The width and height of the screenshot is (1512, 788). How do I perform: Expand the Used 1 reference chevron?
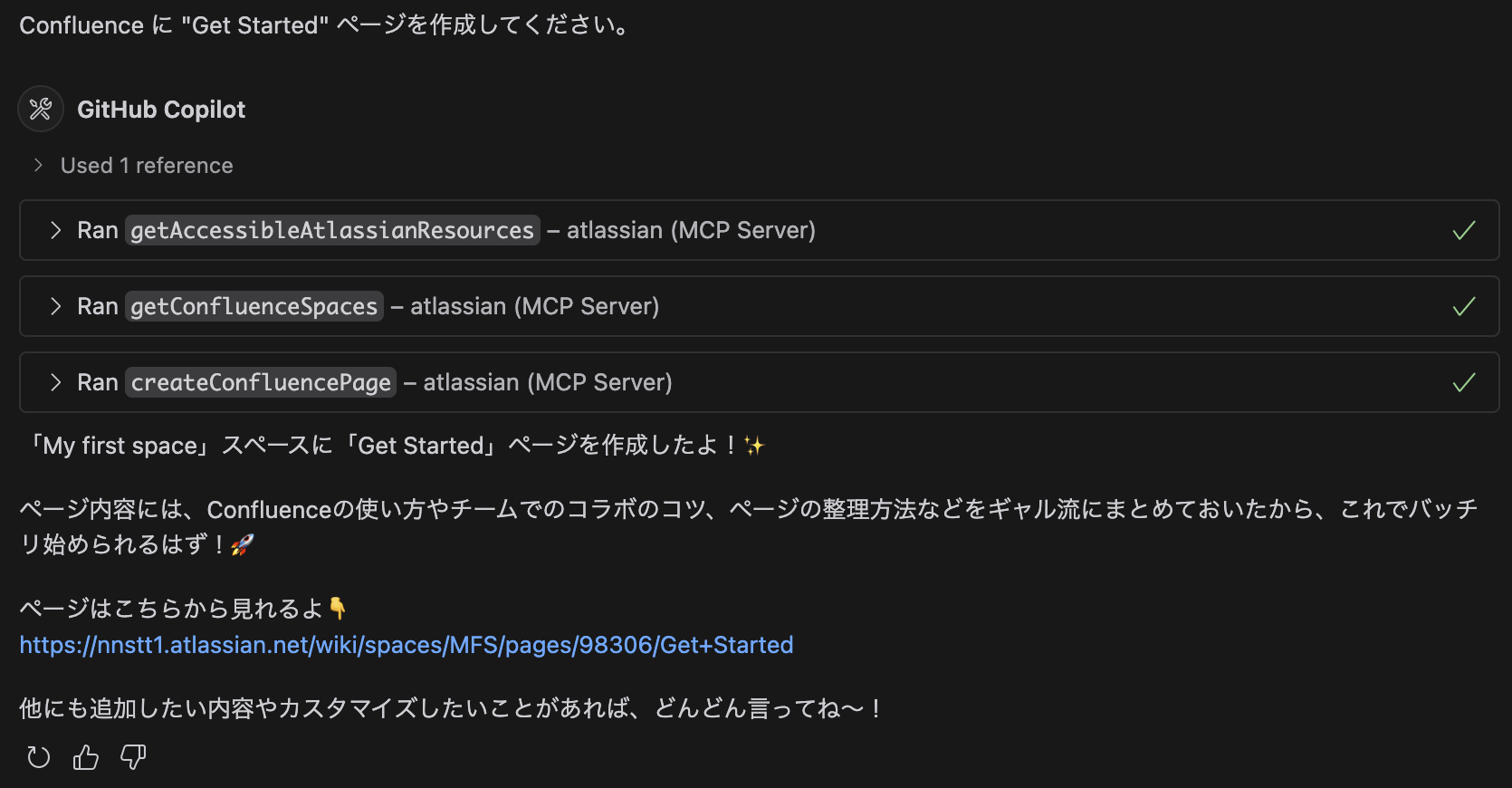pyautogui.click(x=38, y=165)
